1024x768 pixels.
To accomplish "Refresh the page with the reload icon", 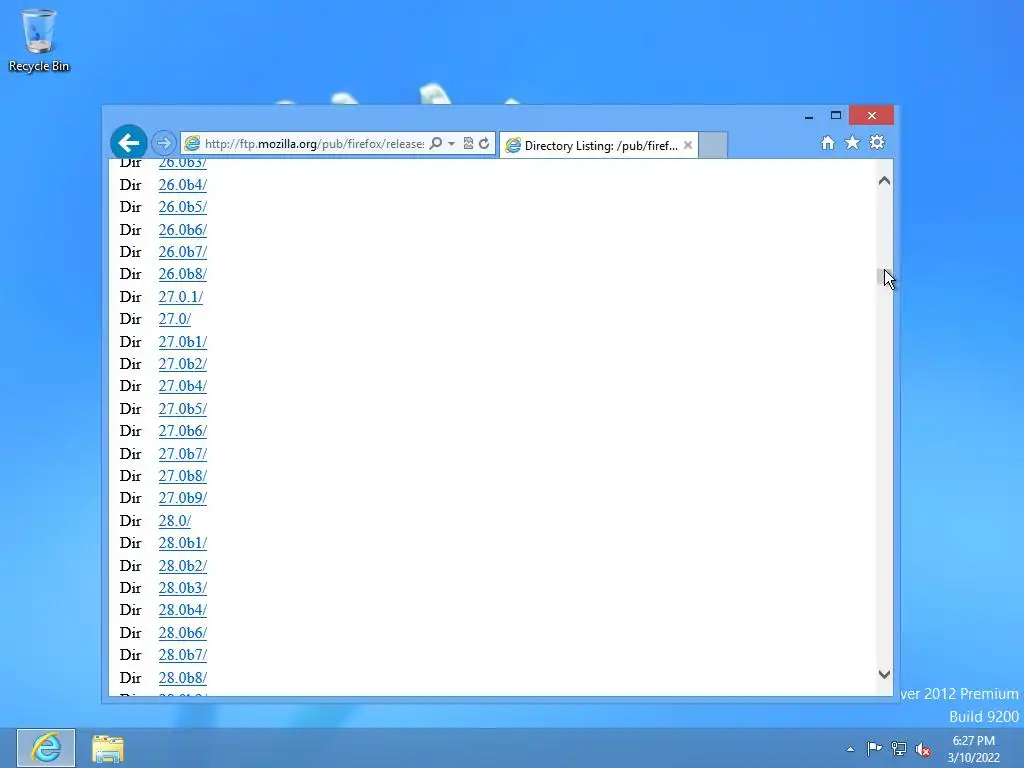I will click(x=484, y=143).
